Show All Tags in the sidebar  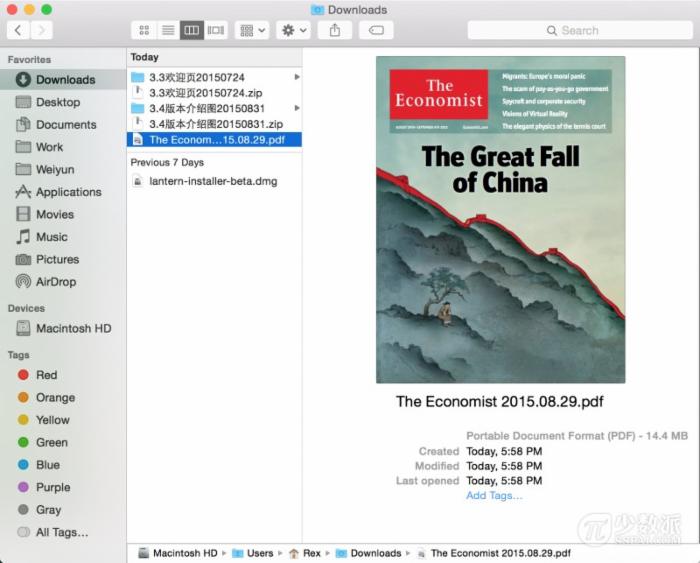point(63,532)
